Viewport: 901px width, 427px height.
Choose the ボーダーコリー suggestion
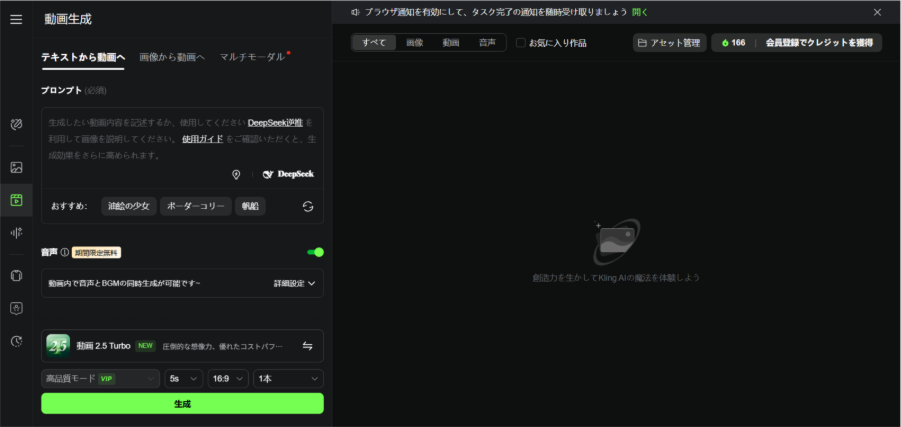[x=196, y=206]
